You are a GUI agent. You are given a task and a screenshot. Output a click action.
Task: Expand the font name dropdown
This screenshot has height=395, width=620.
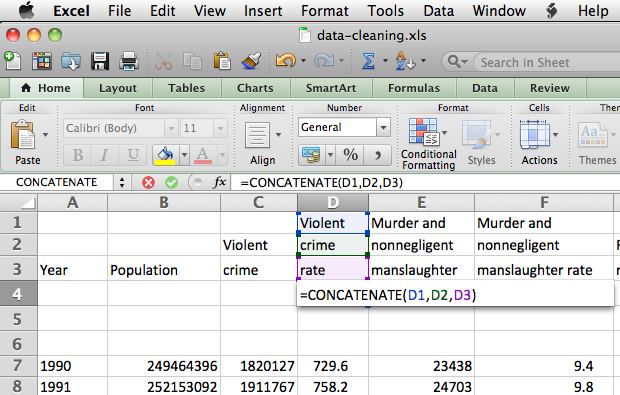pos(171,128)
